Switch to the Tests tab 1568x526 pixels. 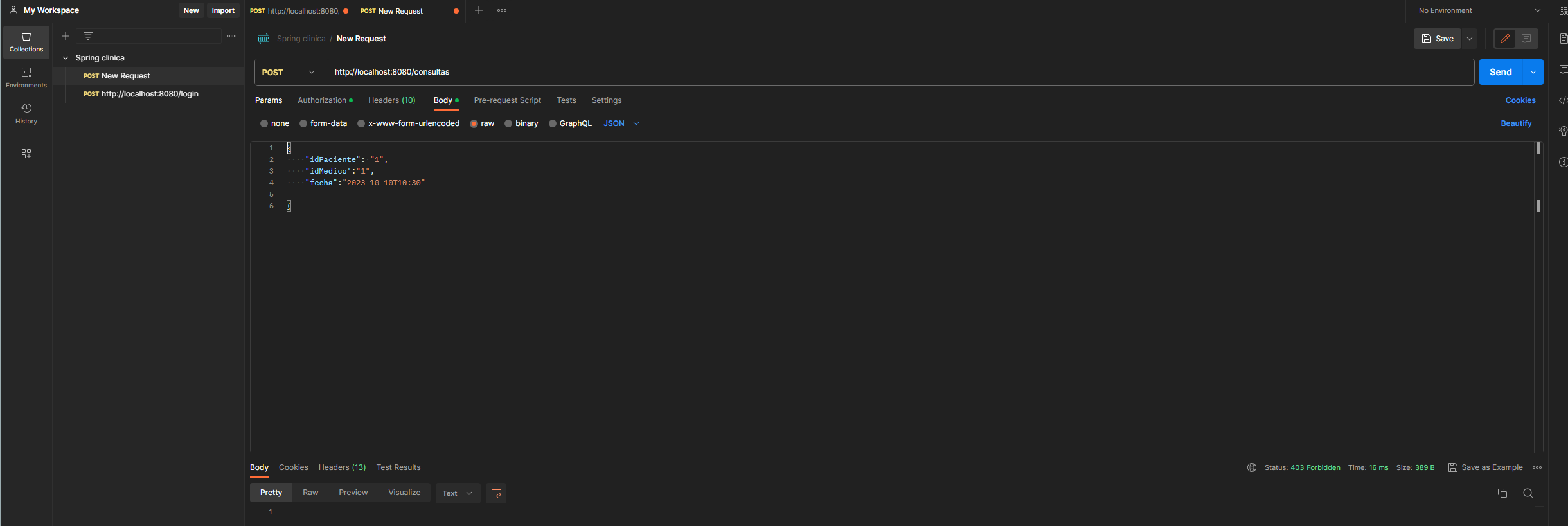tap(566, 100)
